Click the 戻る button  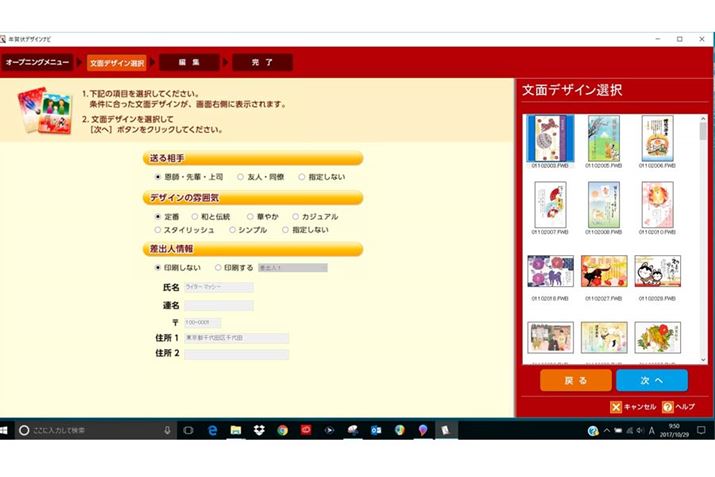(575, 380)
